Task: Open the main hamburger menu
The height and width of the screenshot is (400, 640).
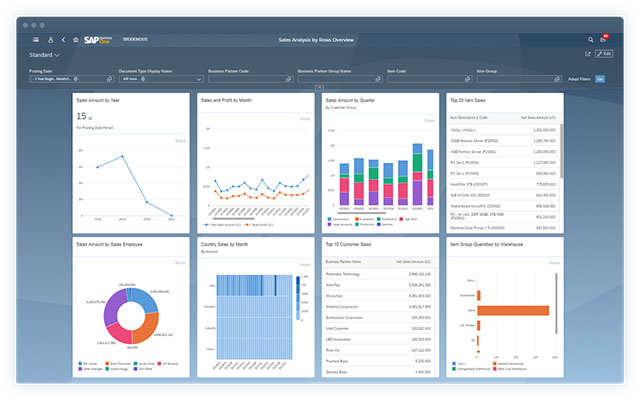Action: coord(36,39)
